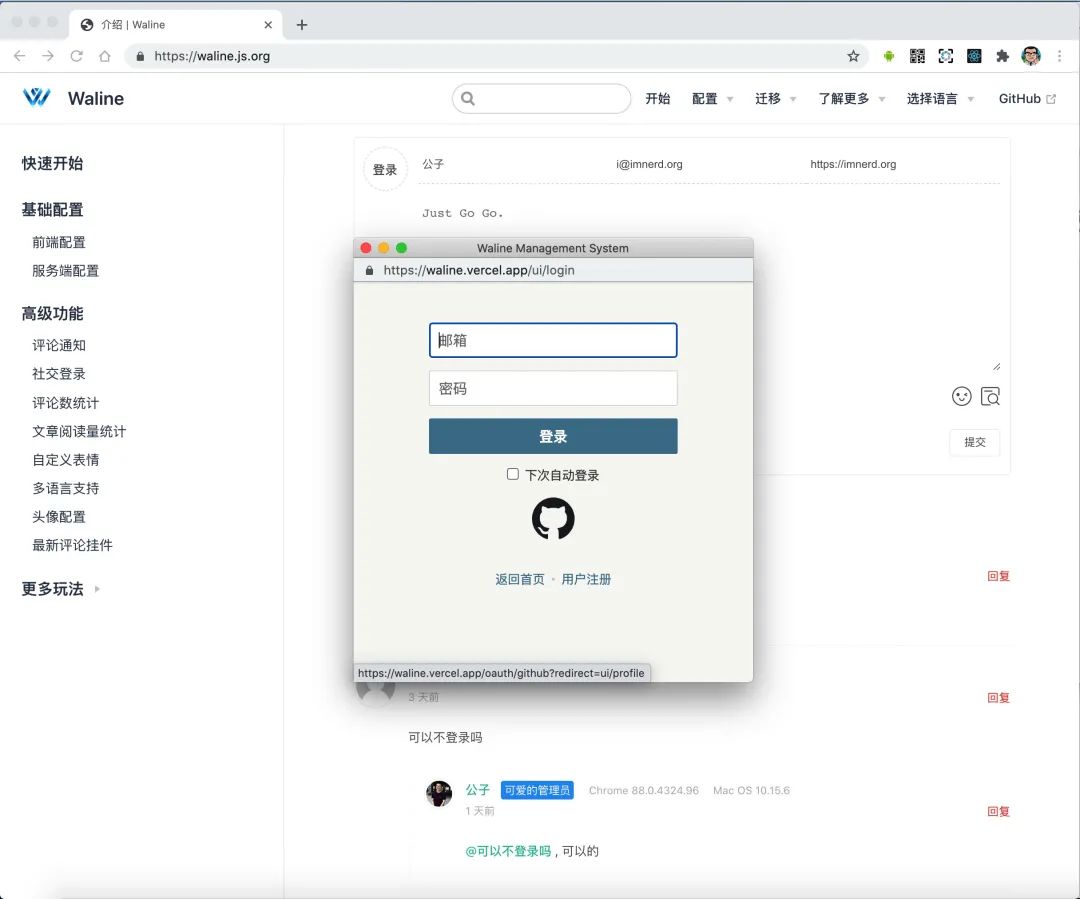The image size is (1080, 899).
Task: Open the GitHub nav link
Action: [x=1027, y=99]
